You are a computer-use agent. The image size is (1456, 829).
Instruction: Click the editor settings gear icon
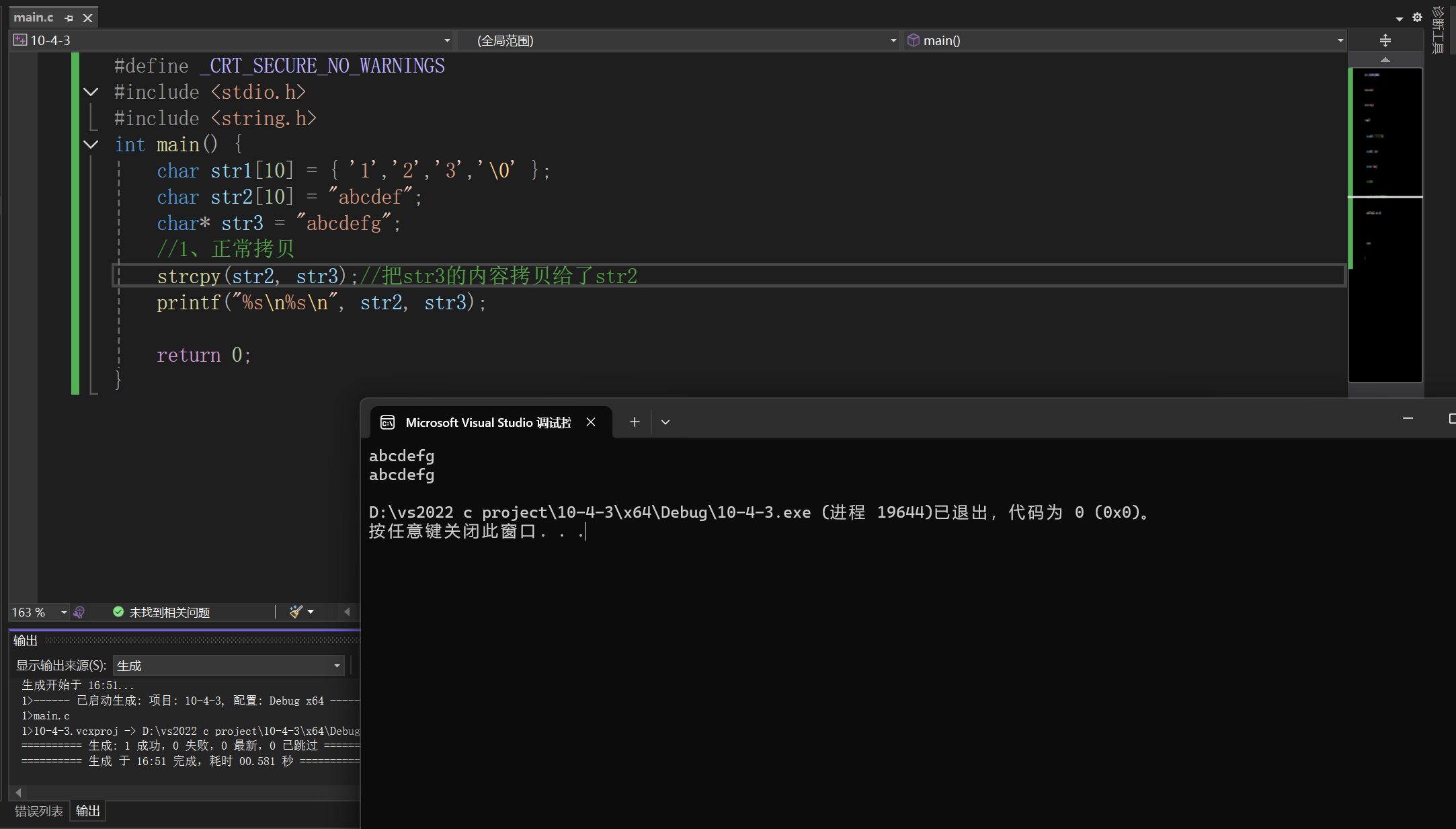click(x=1417, y=18)
